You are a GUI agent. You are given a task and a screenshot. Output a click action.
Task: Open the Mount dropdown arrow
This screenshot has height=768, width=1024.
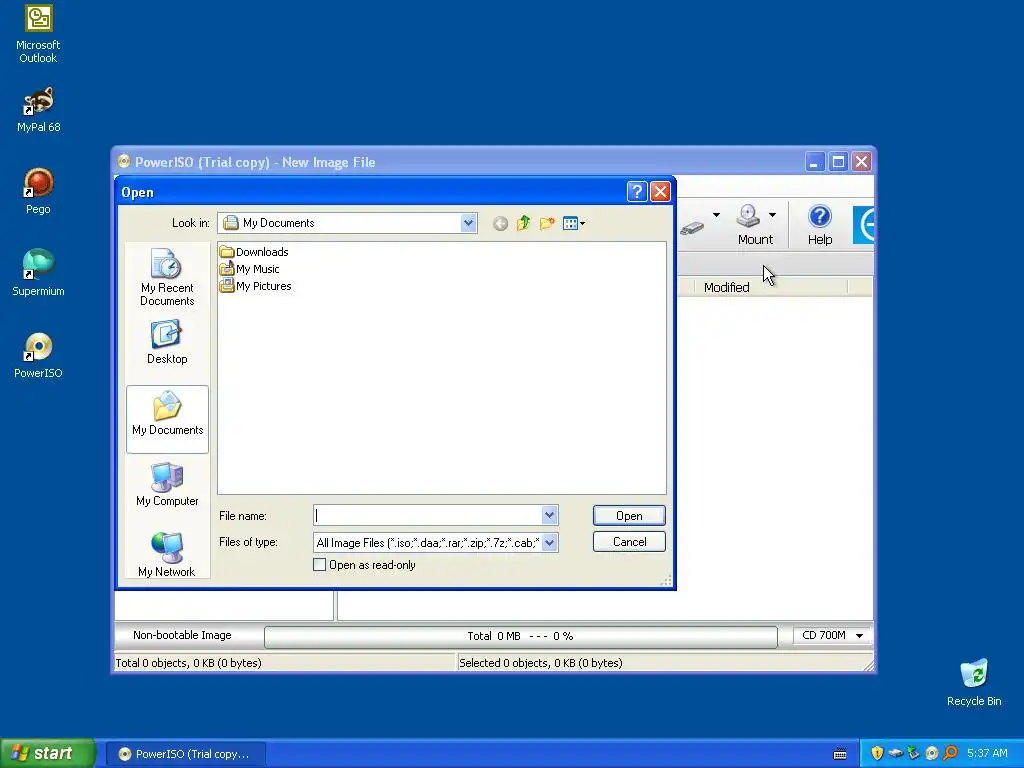(773, 215)
